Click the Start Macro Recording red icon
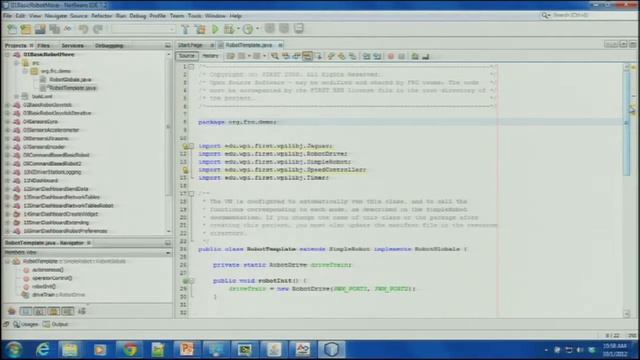Screen dimensions: 640x360 [391, 56]
